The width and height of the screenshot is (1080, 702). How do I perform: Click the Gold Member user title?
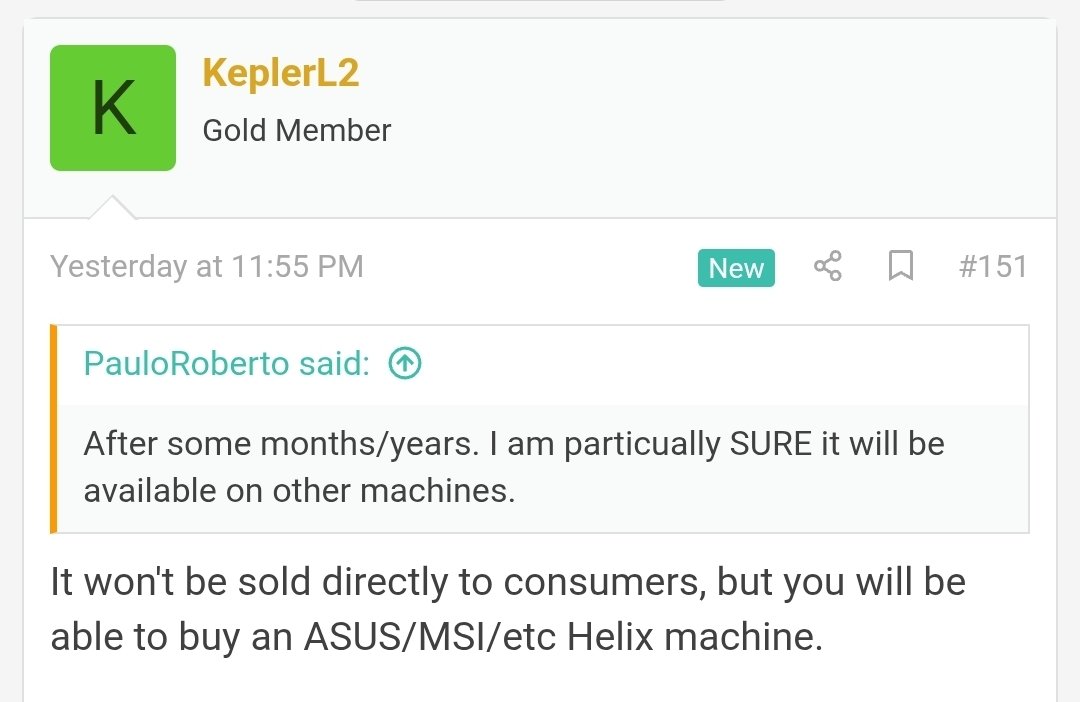click(297, 130)
